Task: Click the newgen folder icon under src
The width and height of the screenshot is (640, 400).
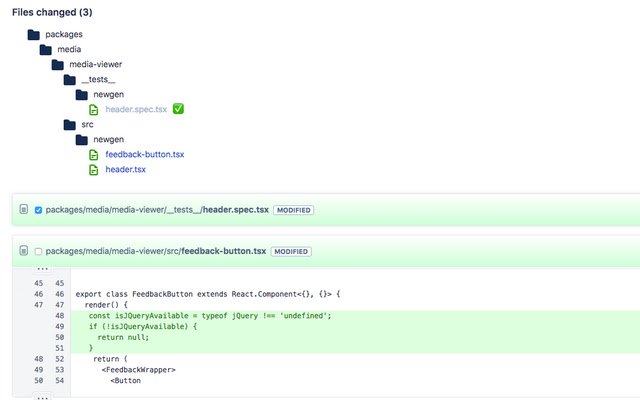Action: pos(82,140)
